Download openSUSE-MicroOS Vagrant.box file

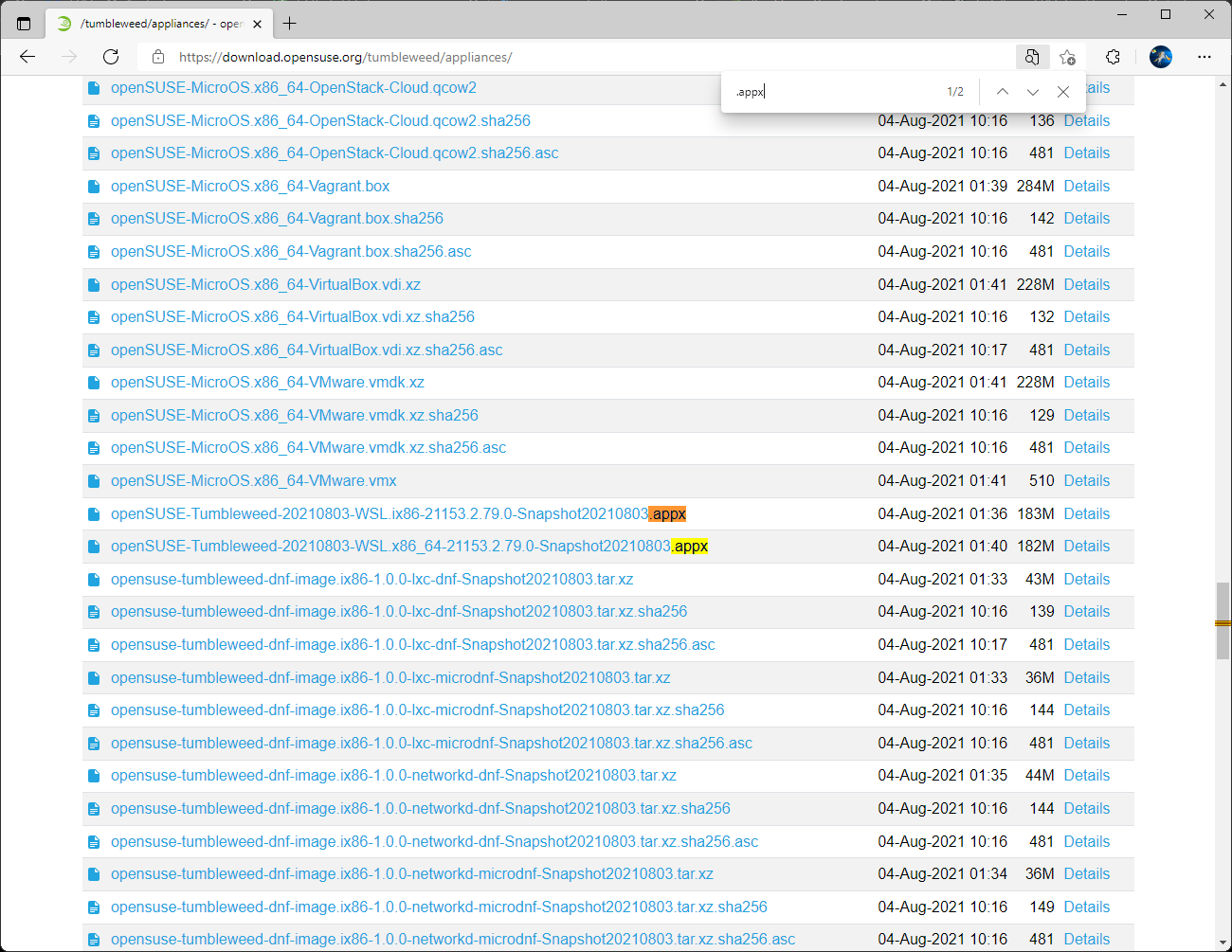click(250, 186)
